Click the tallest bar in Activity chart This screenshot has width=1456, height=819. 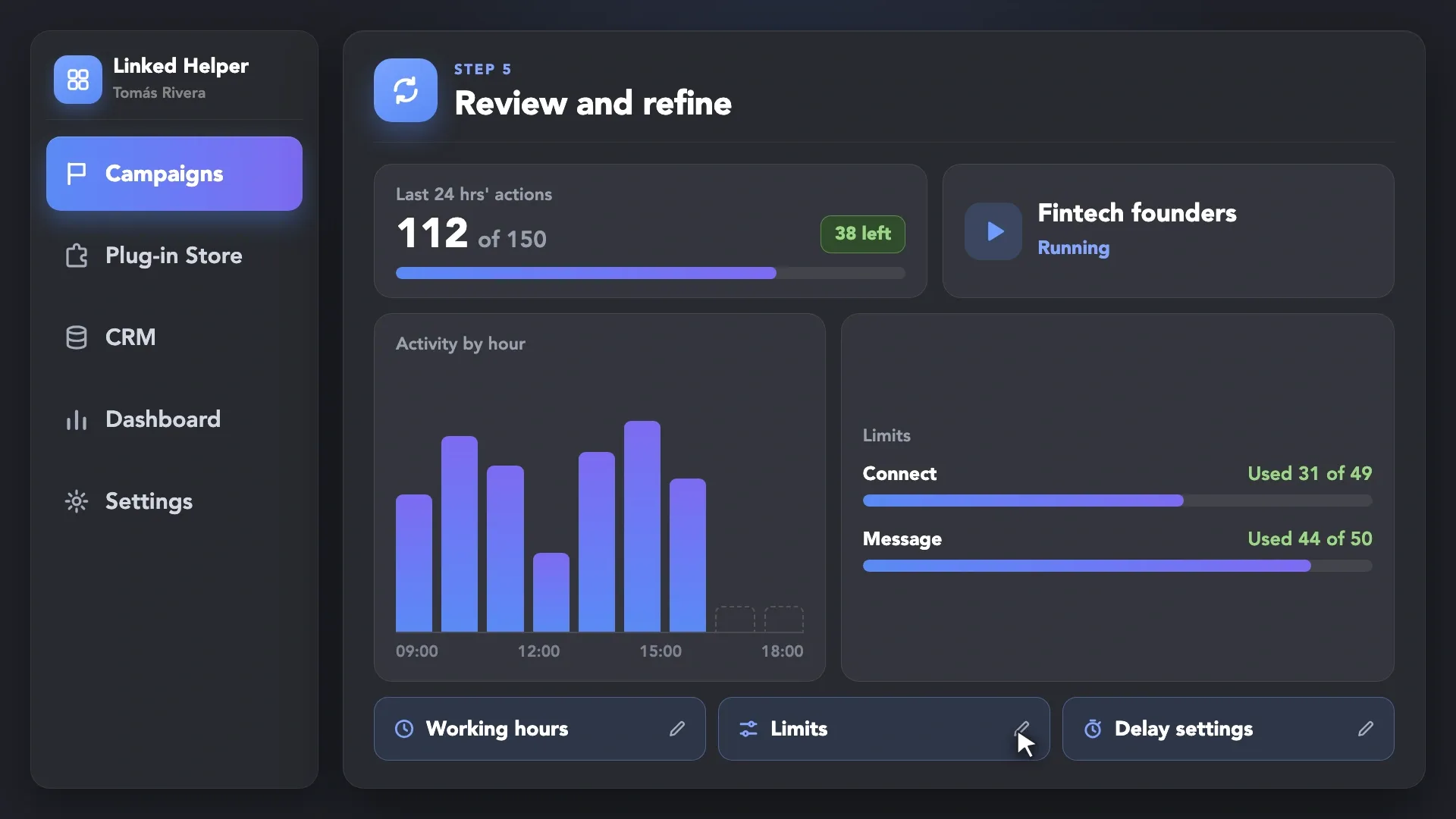[642, 526]
